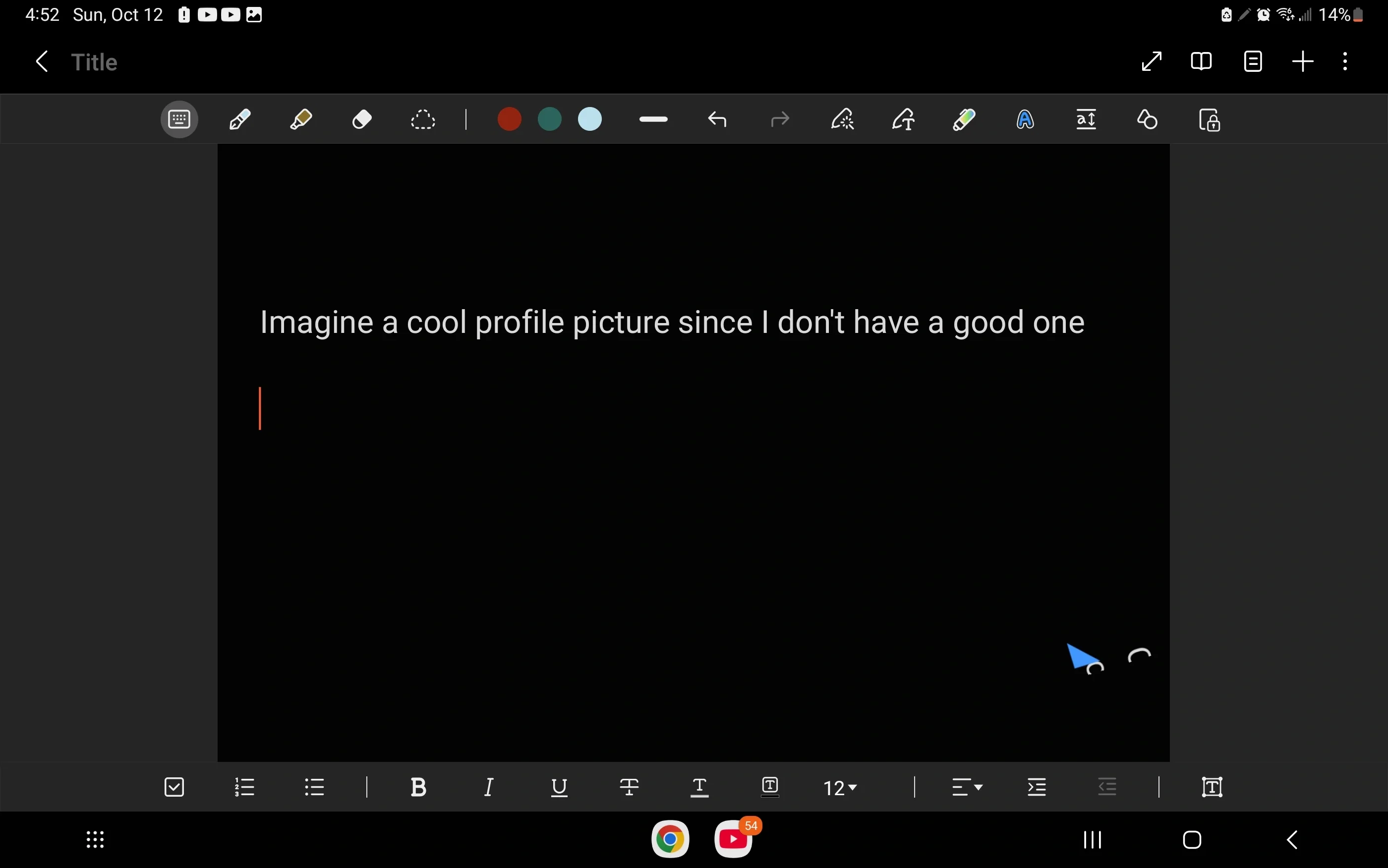The width and height of the screenshot is (1388, 868).
Task: Toggle bold formatting
Action: pyautogui.click(x=419, y=787)
